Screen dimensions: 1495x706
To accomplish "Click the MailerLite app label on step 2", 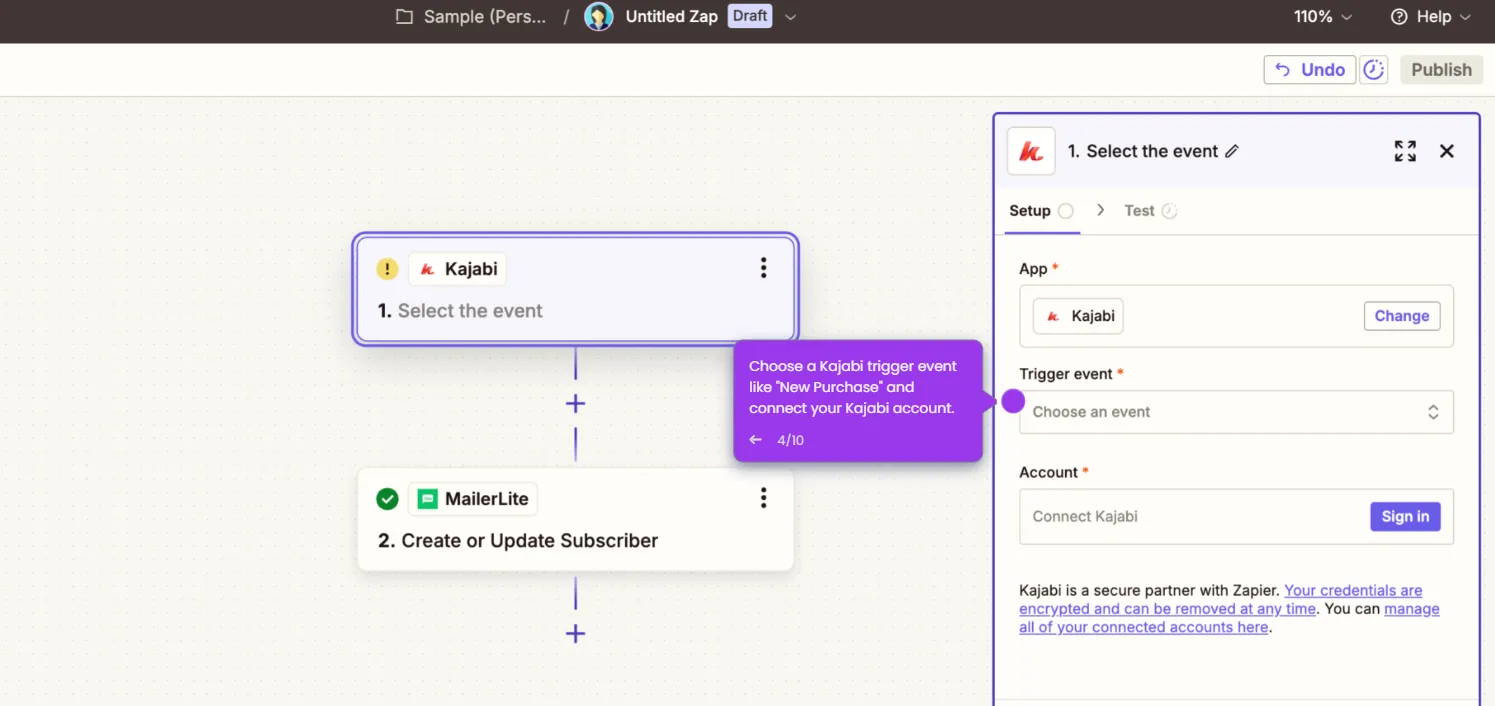I will click(x=473, y=499).
